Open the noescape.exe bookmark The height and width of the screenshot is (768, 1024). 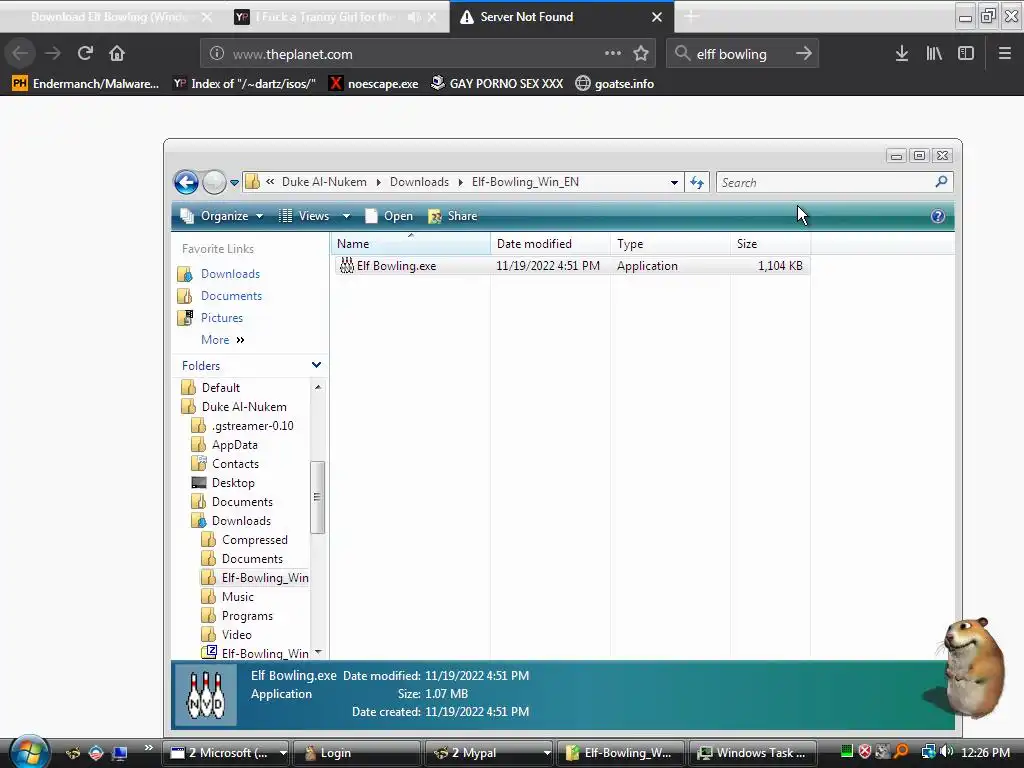374,84
